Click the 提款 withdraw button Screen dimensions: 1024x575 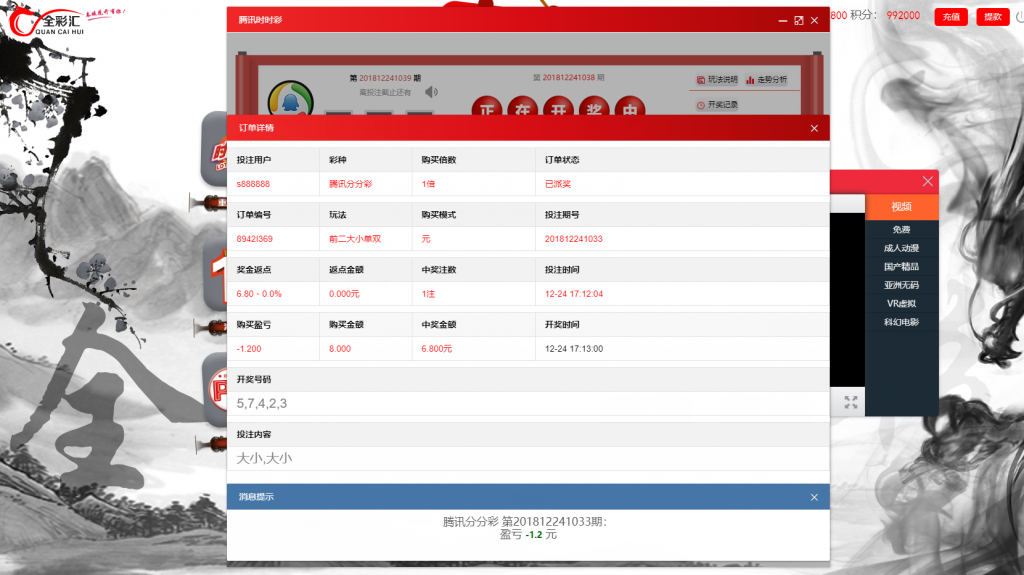tap(991, 17)
